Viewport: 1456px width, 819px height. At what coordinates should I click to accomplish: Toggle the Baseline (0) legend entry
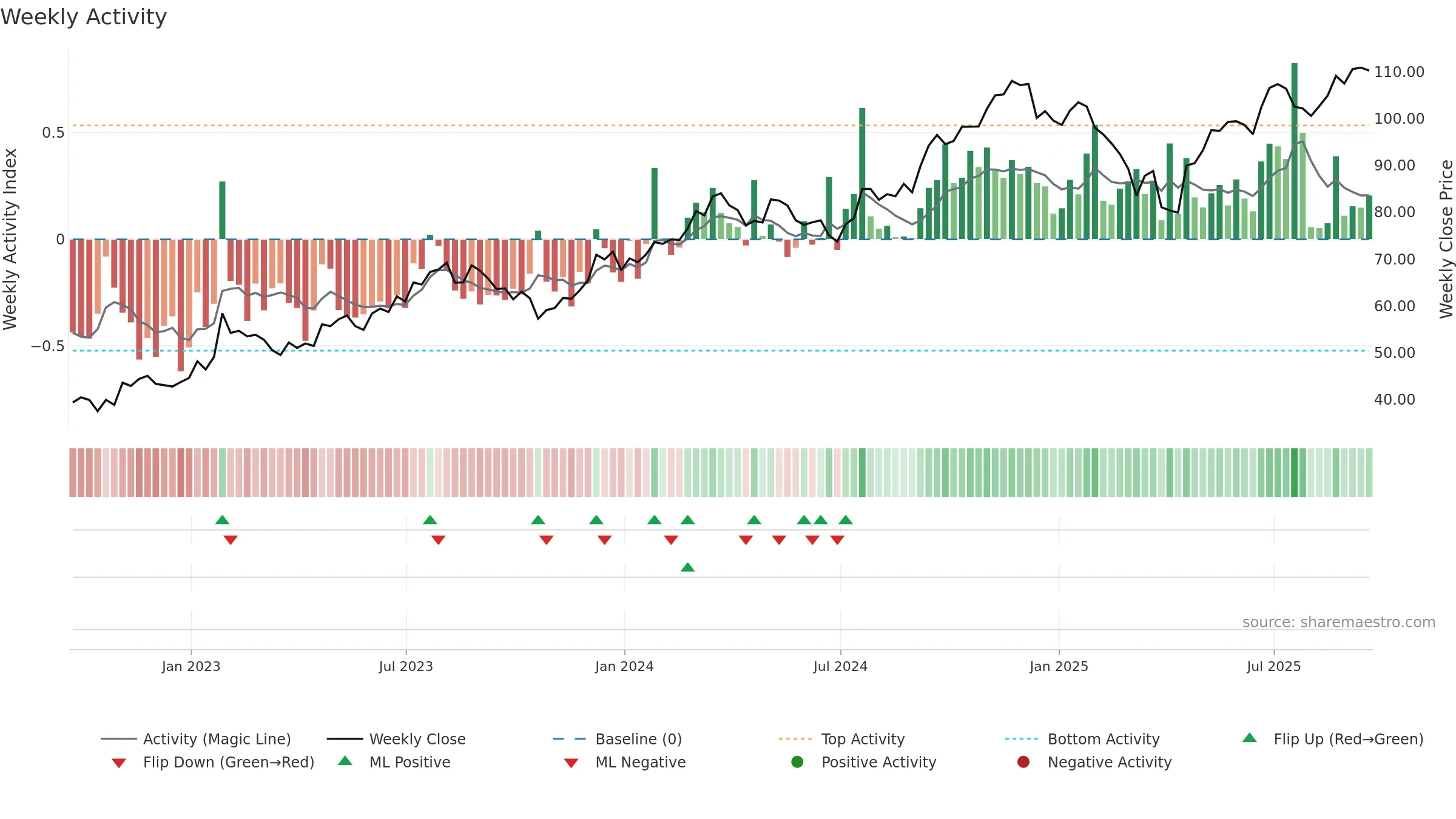point(618,739)
